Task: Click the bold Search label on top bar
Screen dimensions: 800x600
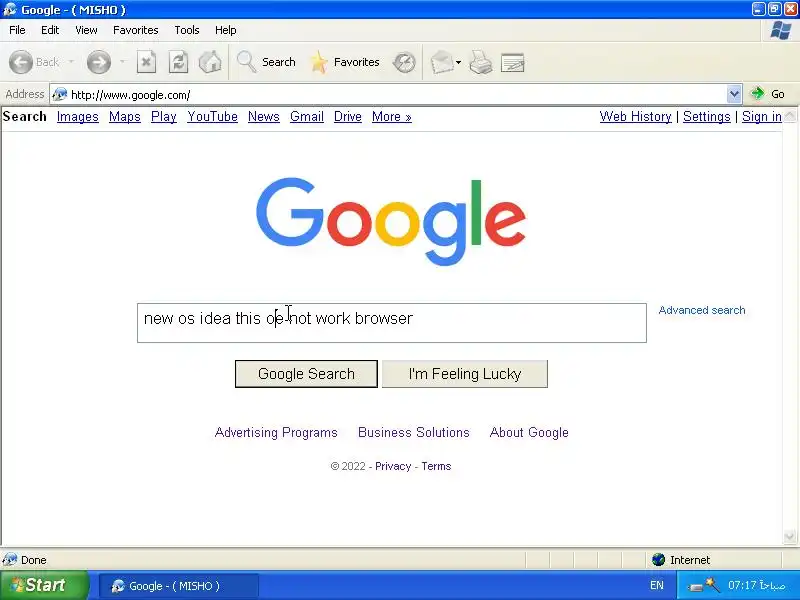Action: [x=24, y=117]
